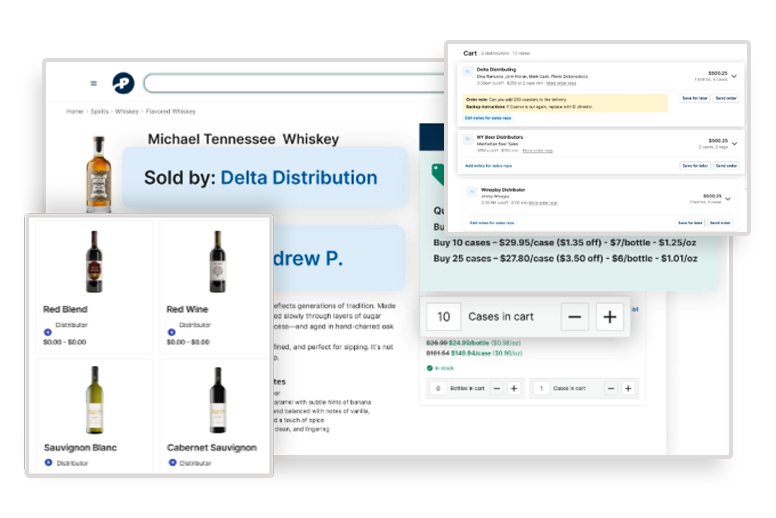Viewport: 776px width, 518px height.
Task: Open the hamburger menu icon
Action: [x=94, y=83]
